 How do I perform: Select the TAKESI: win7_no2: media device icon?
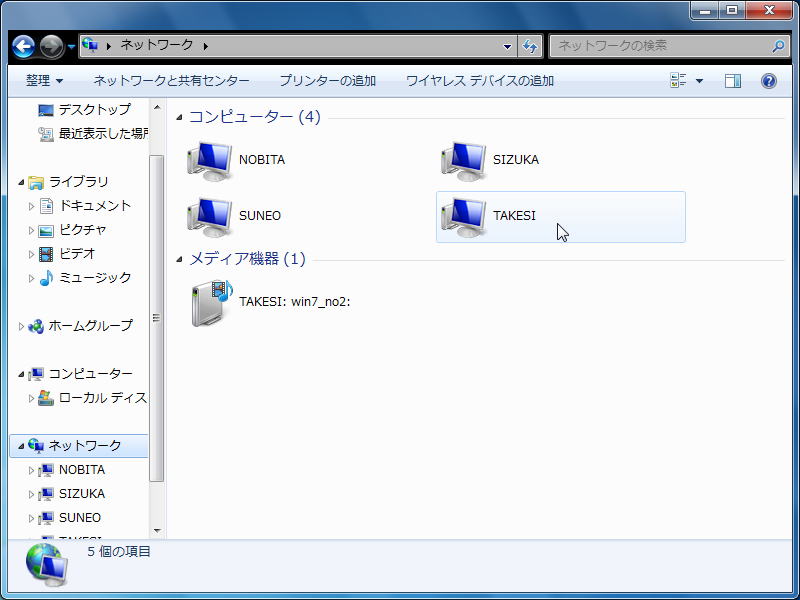212,303
